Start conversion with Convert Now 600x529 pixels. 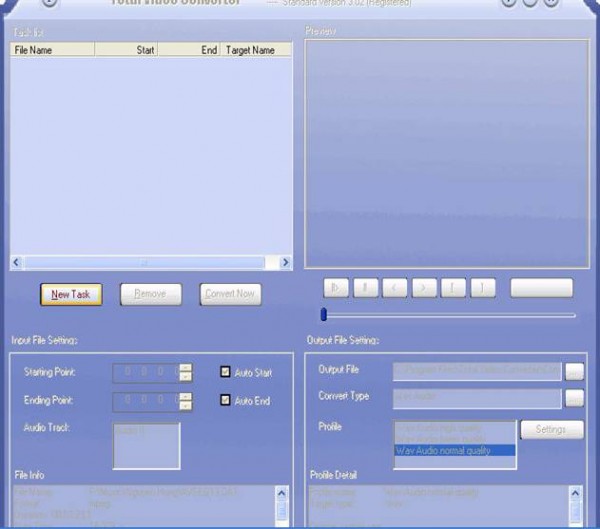[230, 294]
